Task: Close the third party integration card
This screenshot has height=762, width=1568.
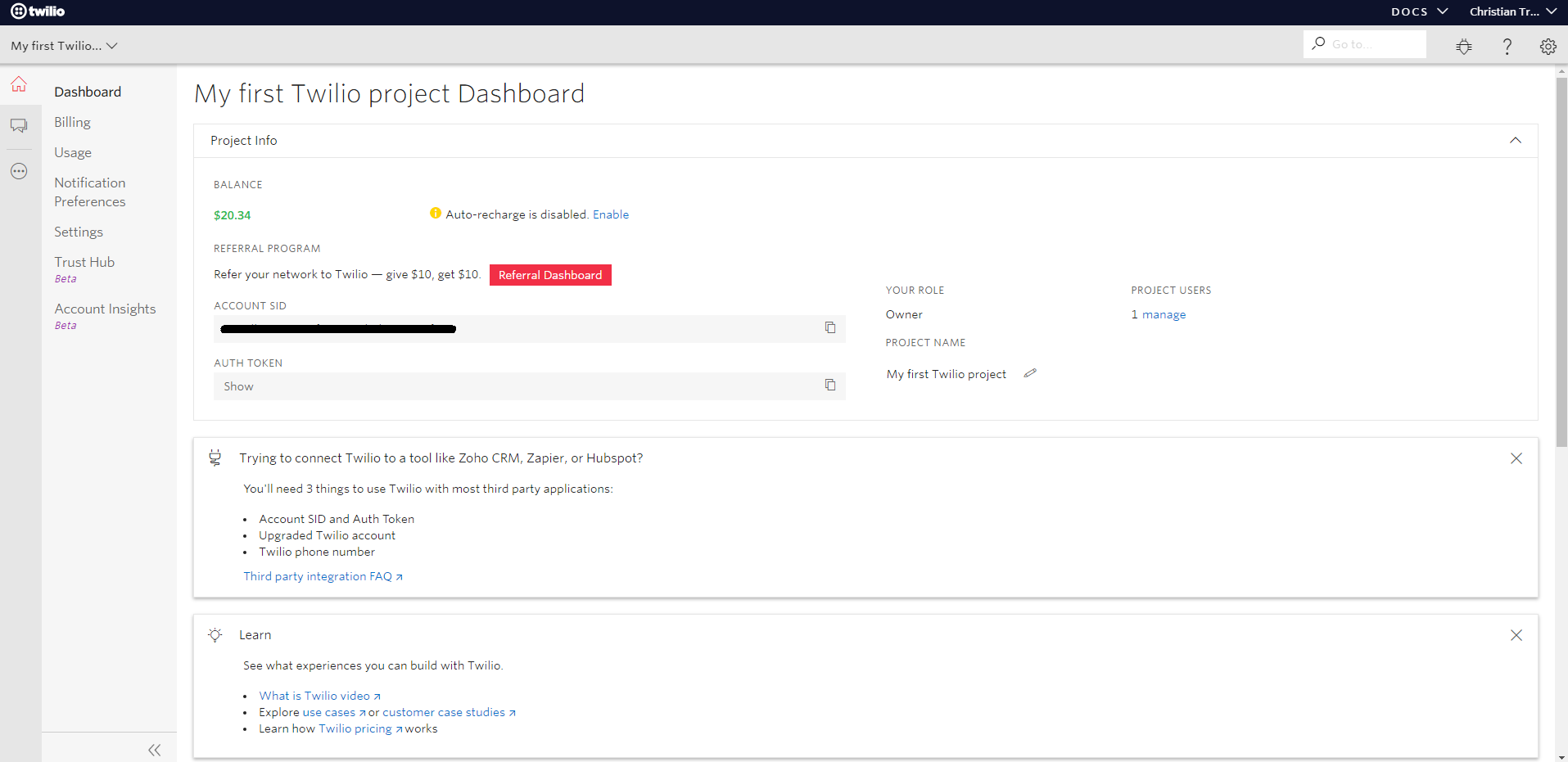Action: pyautogui.click(x=1516, y=458)
